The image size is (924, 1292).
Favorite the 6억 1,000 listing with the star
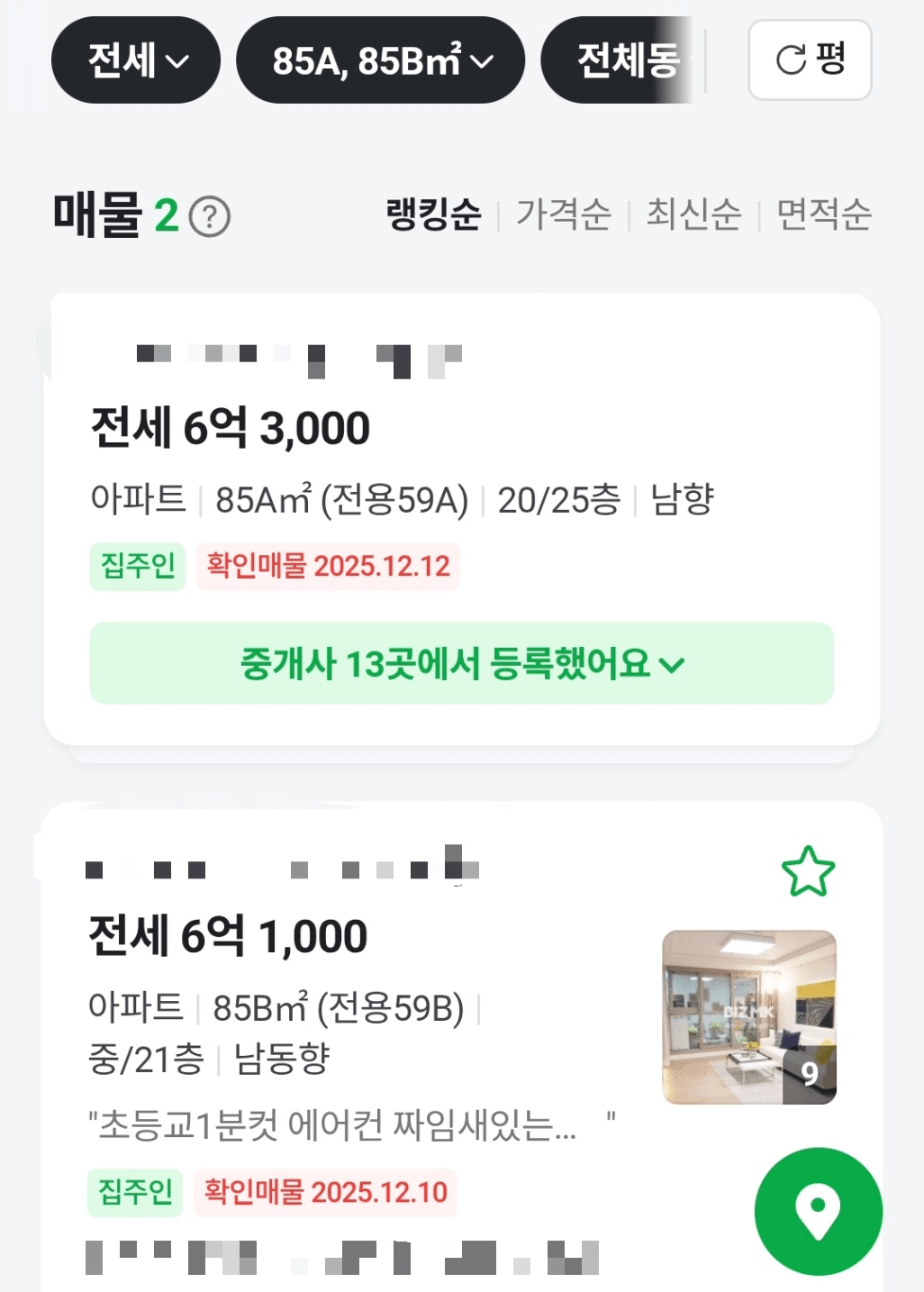(808, 871)
